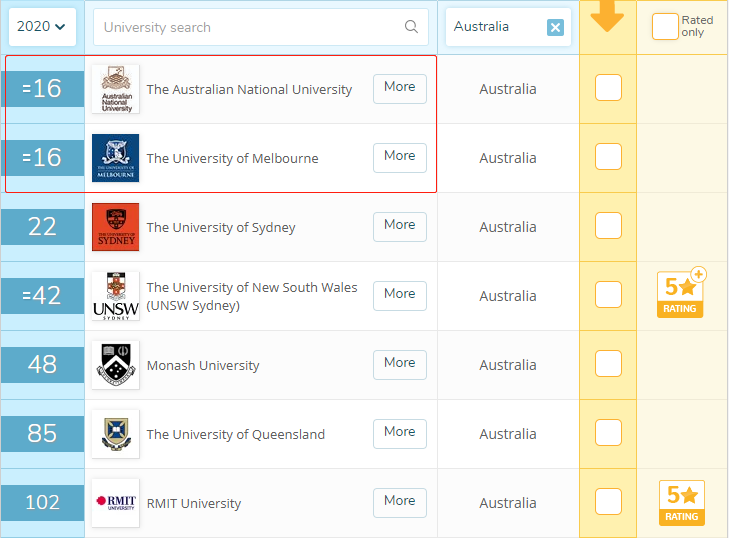729x538 pixels.
Task: Open The University of New South Wales link
Action: [x=252, y=296]
